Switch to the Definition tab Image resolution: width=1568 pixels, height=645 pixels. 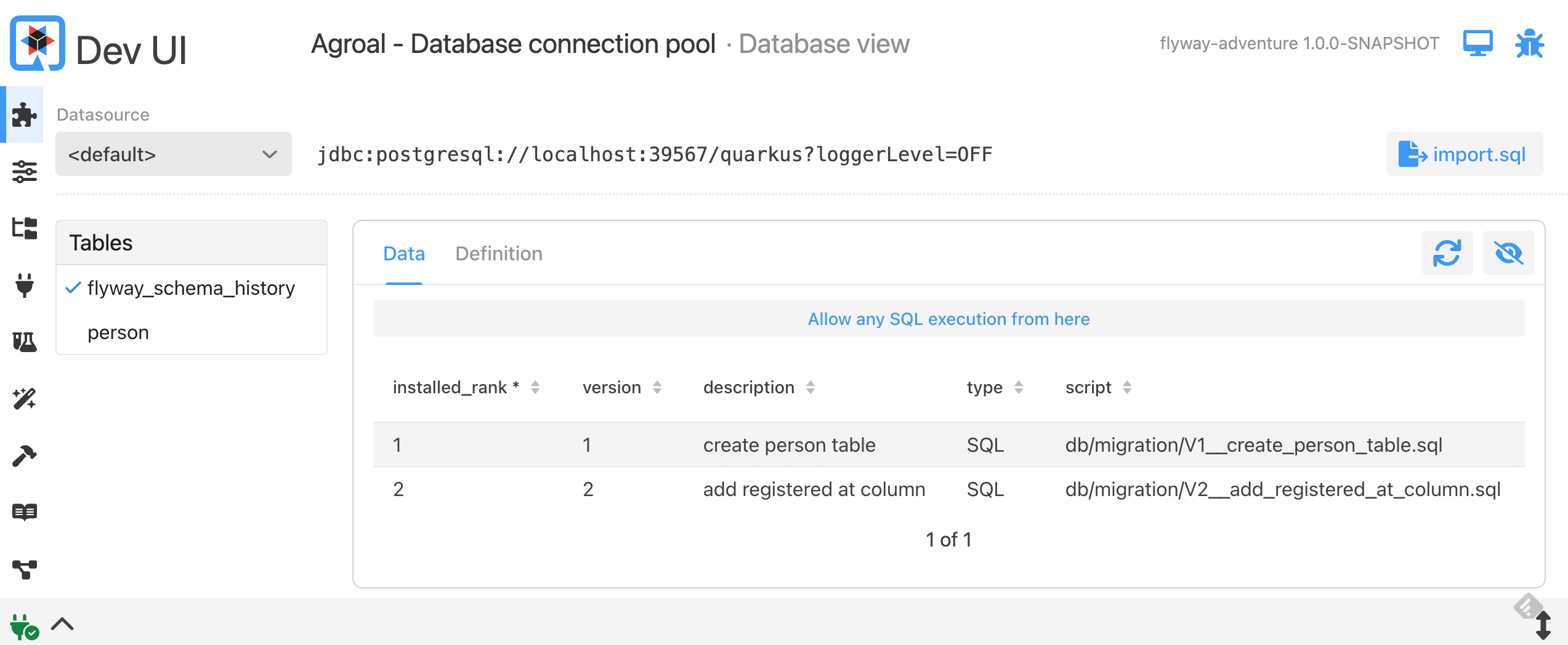(499, 254)
